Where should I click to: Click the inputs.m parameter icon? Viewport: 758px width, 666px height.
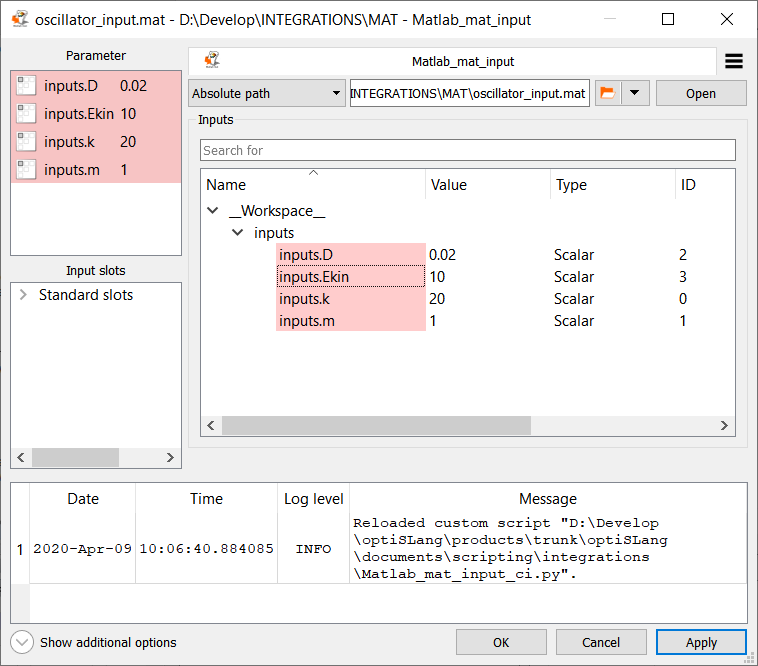27,170
